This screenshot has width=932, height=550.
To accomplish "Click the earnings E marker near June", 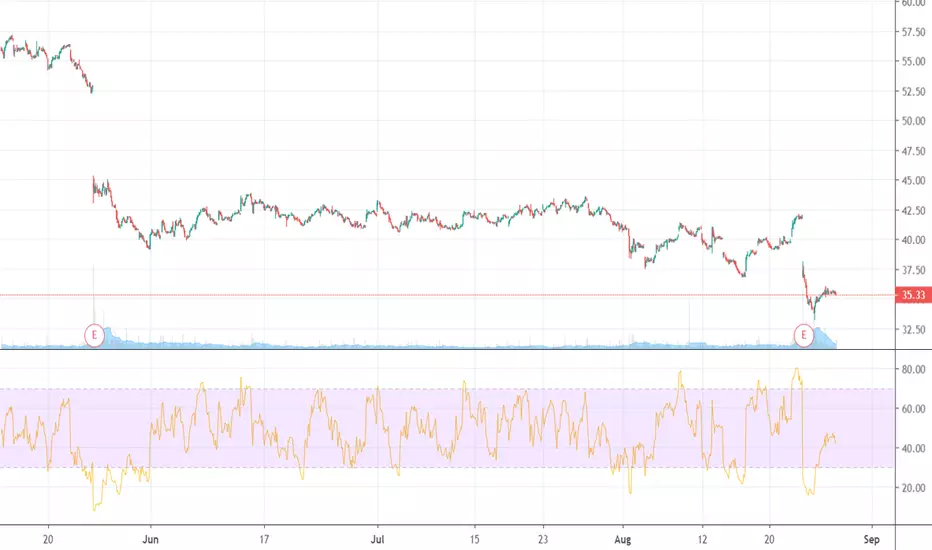I will 94,335.
